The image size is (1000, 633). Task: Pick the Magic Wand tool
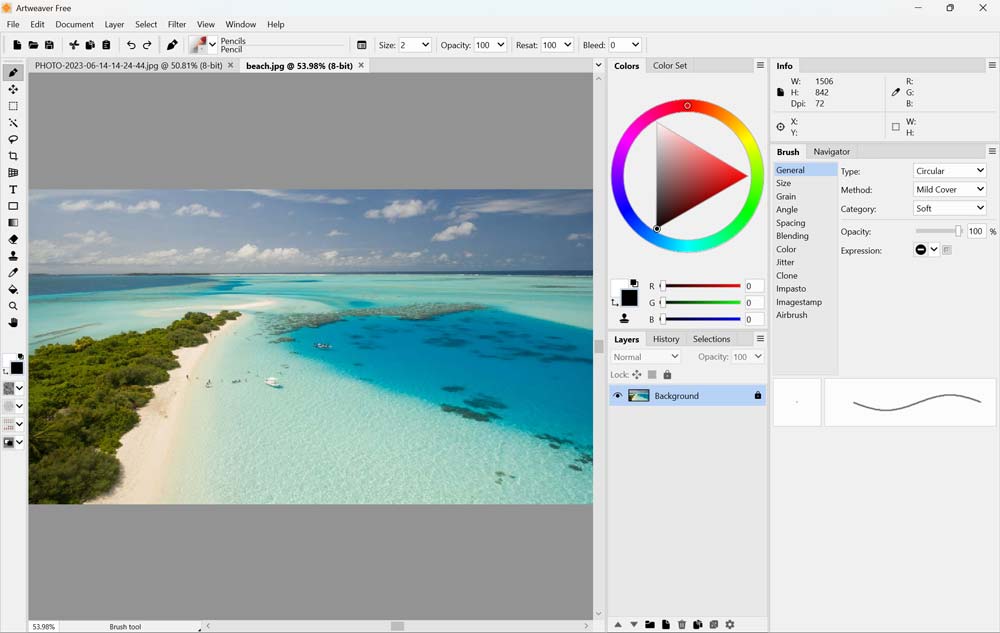pyautogui.click(x=13, y=123)
